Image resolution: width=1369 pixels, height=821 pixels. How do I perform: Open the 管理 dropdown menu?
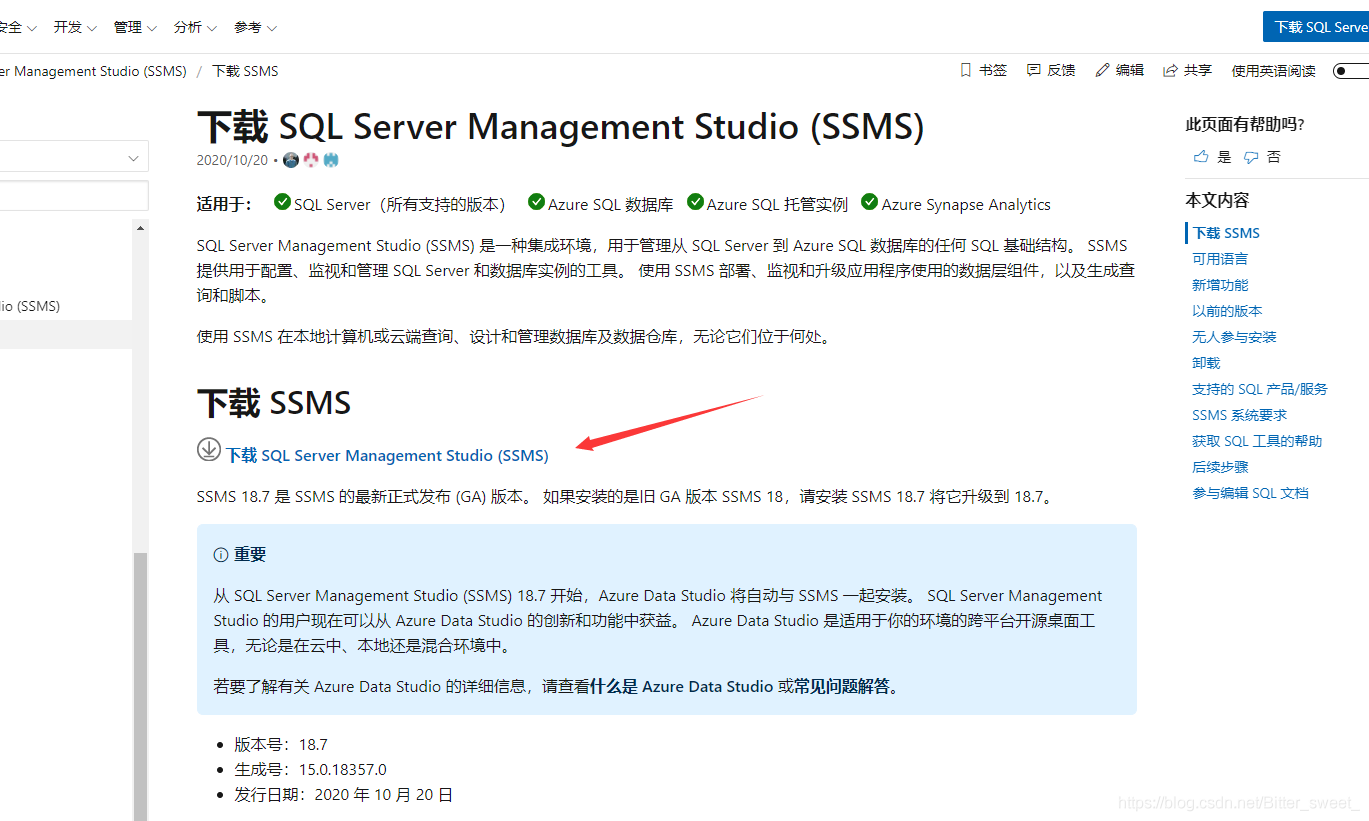[x=135, y=27]
